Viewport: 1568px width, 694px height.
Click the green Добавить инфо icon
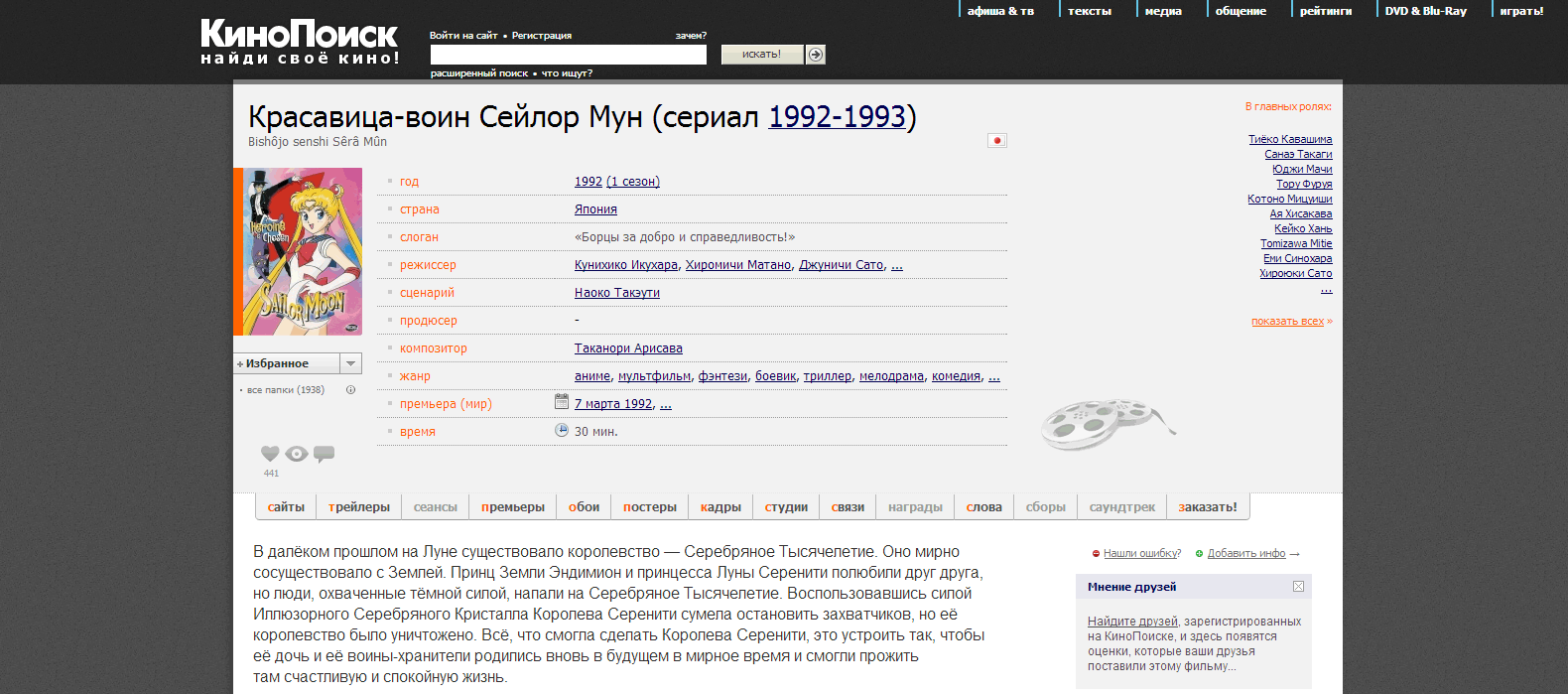1199,554
